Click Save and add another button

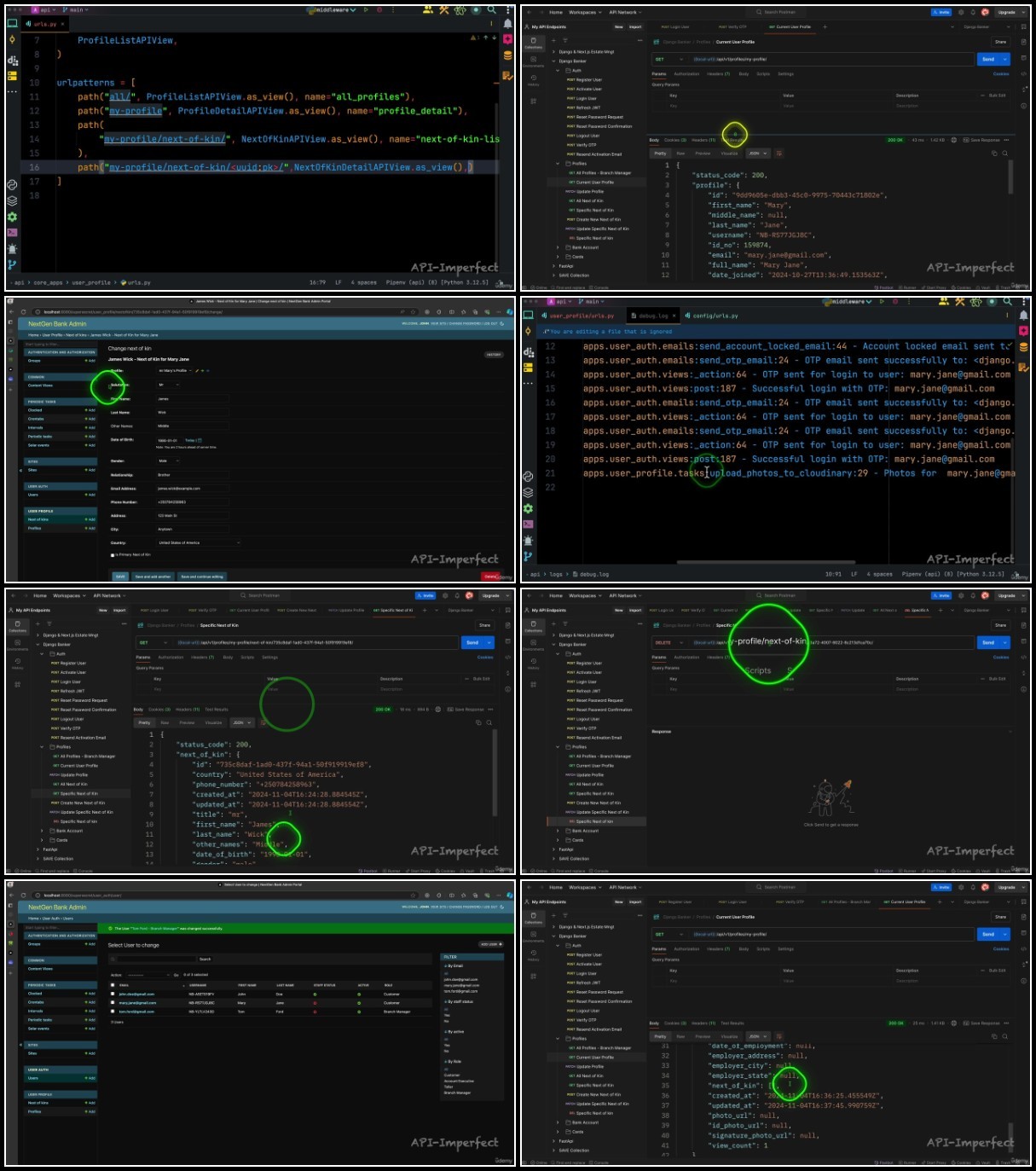pos(153,577)
